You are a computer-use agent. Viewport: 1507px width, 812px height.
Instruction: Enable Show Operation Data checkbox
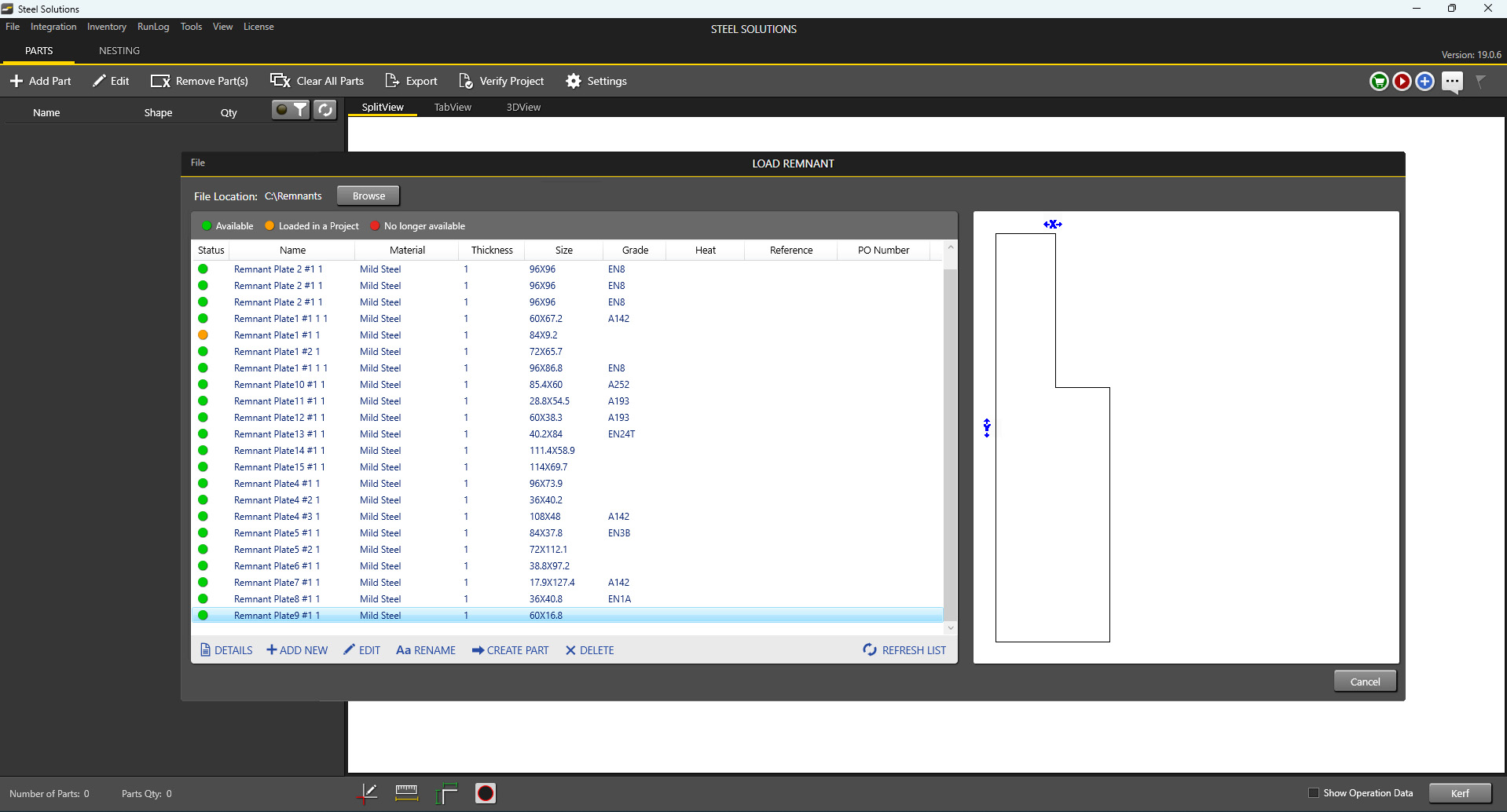[1313, 793]
